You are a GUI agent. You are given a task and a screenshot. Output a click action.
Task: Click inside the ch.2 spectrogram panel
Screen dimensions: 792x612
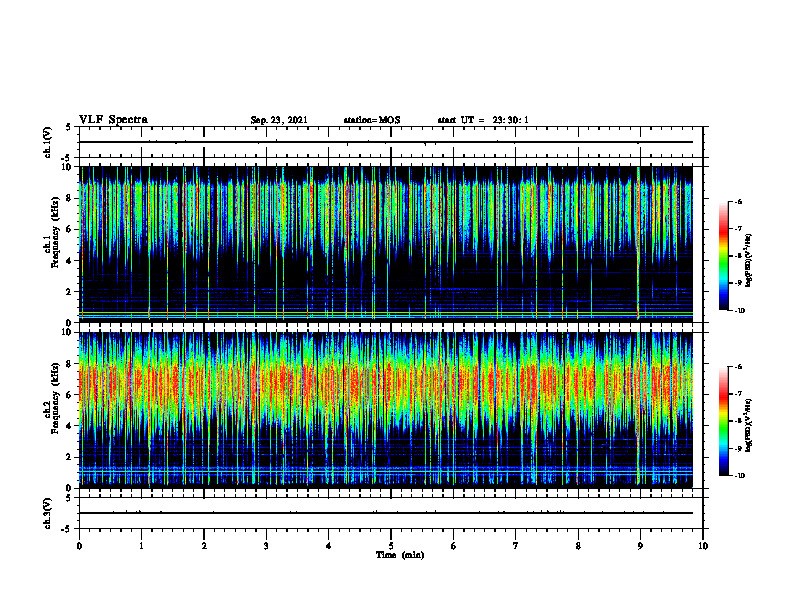pyautogui.click(x=386, y=410)
